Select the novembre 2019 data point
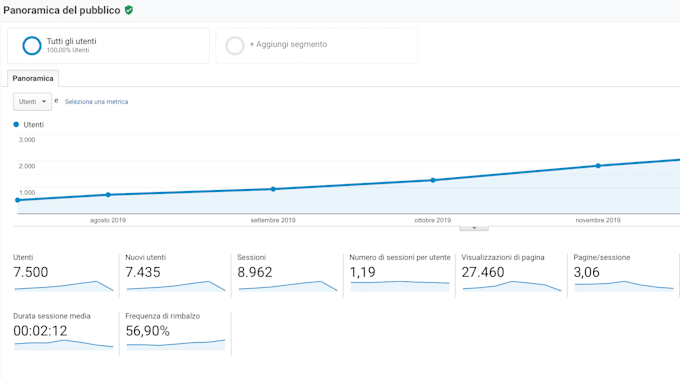This screenshot has width=680, height=379. 598,166
